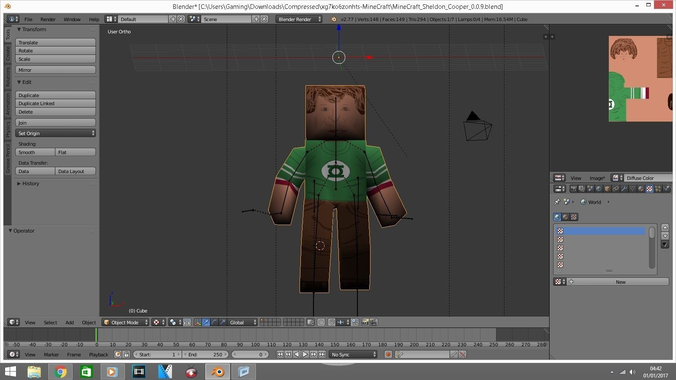
Task: Enable texture slot checkbox beside list
Action: [x=665, y=245]
